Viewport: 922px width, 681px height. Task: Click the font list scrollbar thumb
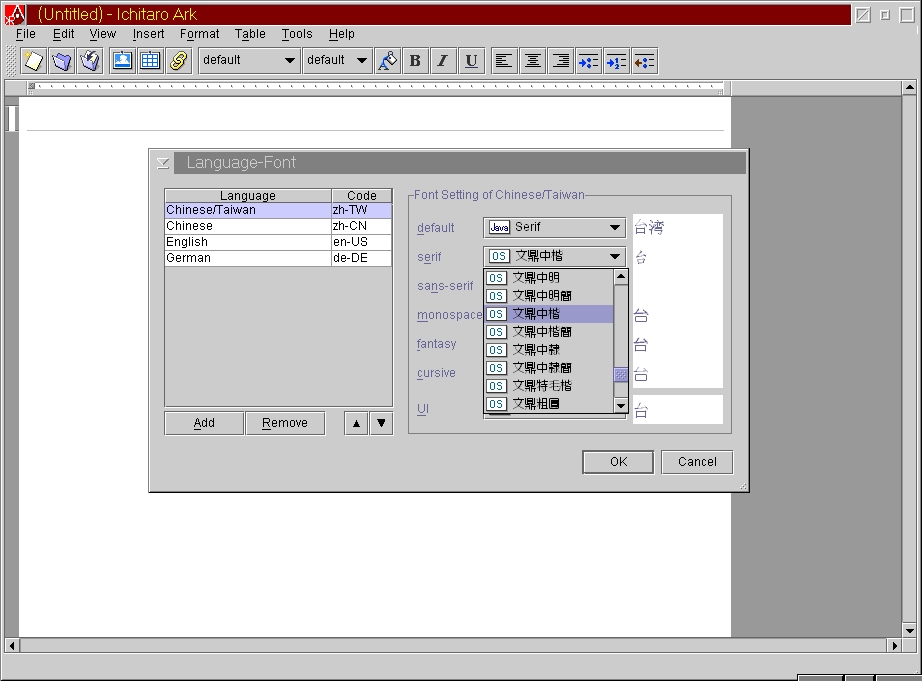(621, 375)
